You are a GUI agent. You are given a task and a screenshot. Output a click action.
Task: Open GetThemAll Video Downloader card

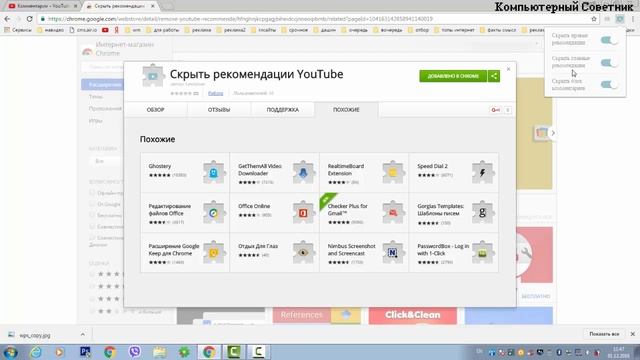click(274, 172)
